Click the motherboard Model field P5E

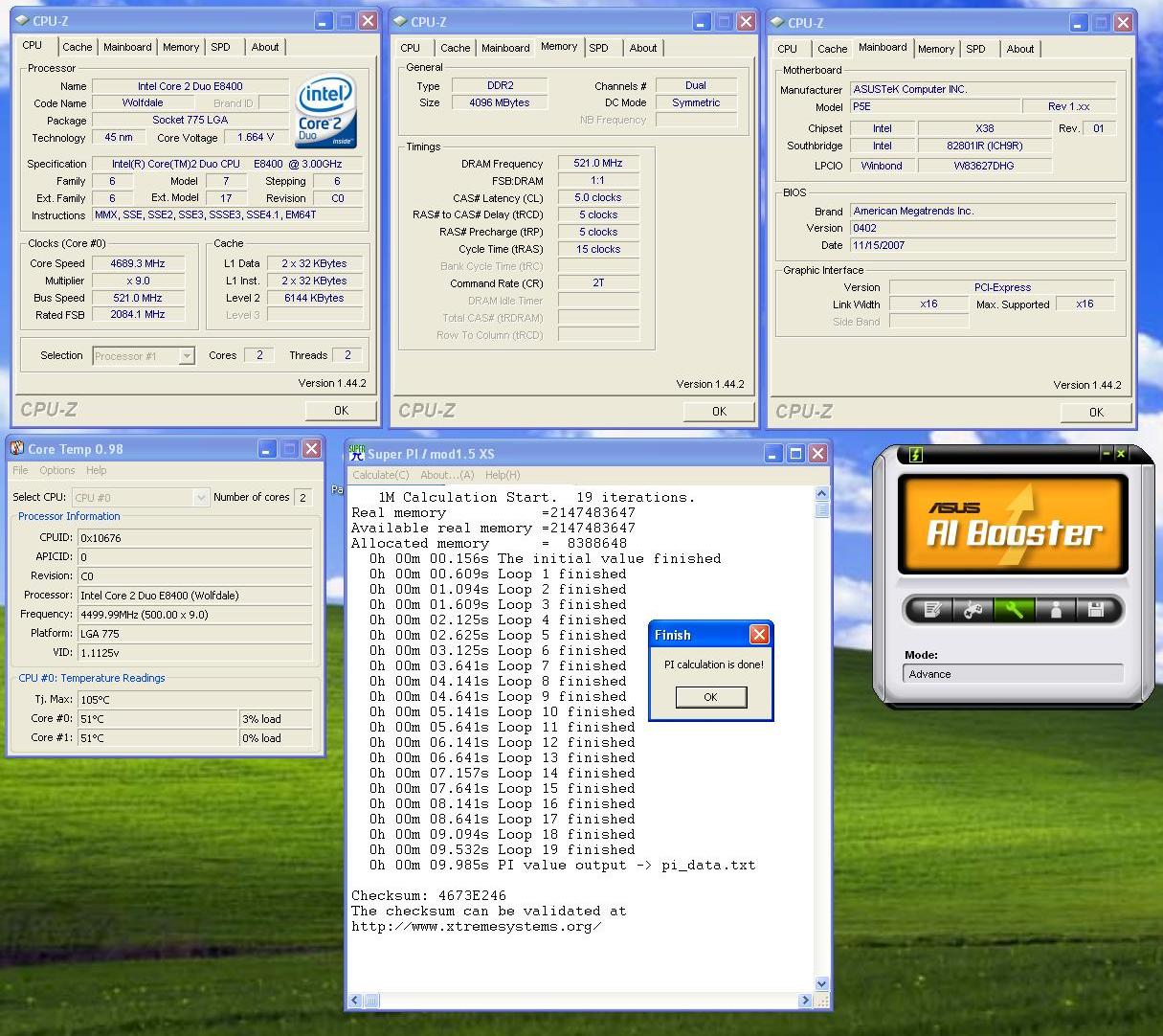(934, 106)
